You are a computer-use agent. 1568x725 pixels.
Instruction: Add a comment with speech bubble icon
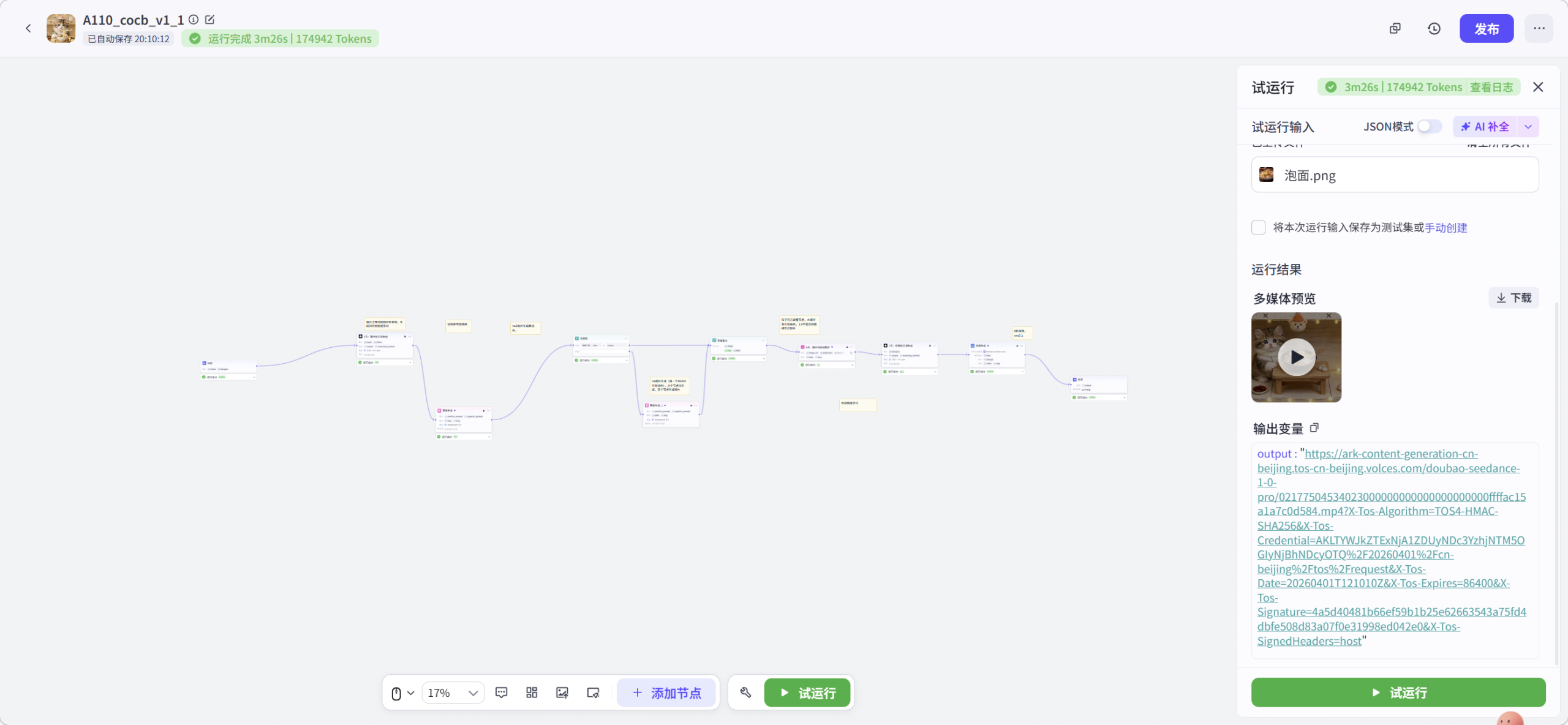(x=501, y=693)
